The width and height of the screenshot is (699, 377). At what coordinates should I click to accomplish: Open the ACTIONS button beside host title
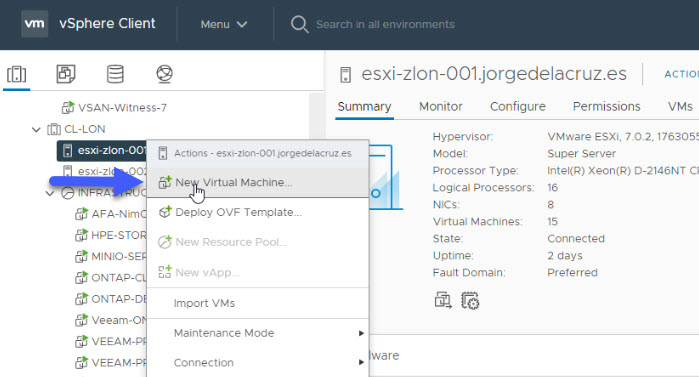(x=682, y=74)
